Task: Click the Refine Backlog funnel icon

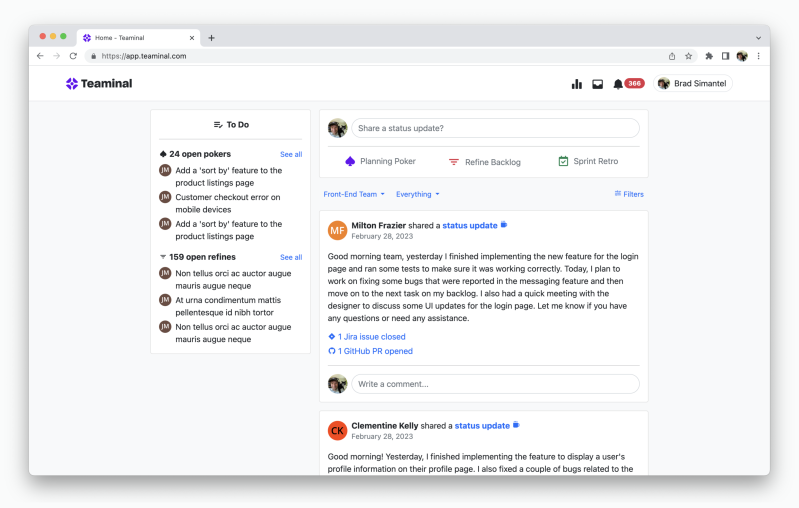Action: click(x=454, y=162)
